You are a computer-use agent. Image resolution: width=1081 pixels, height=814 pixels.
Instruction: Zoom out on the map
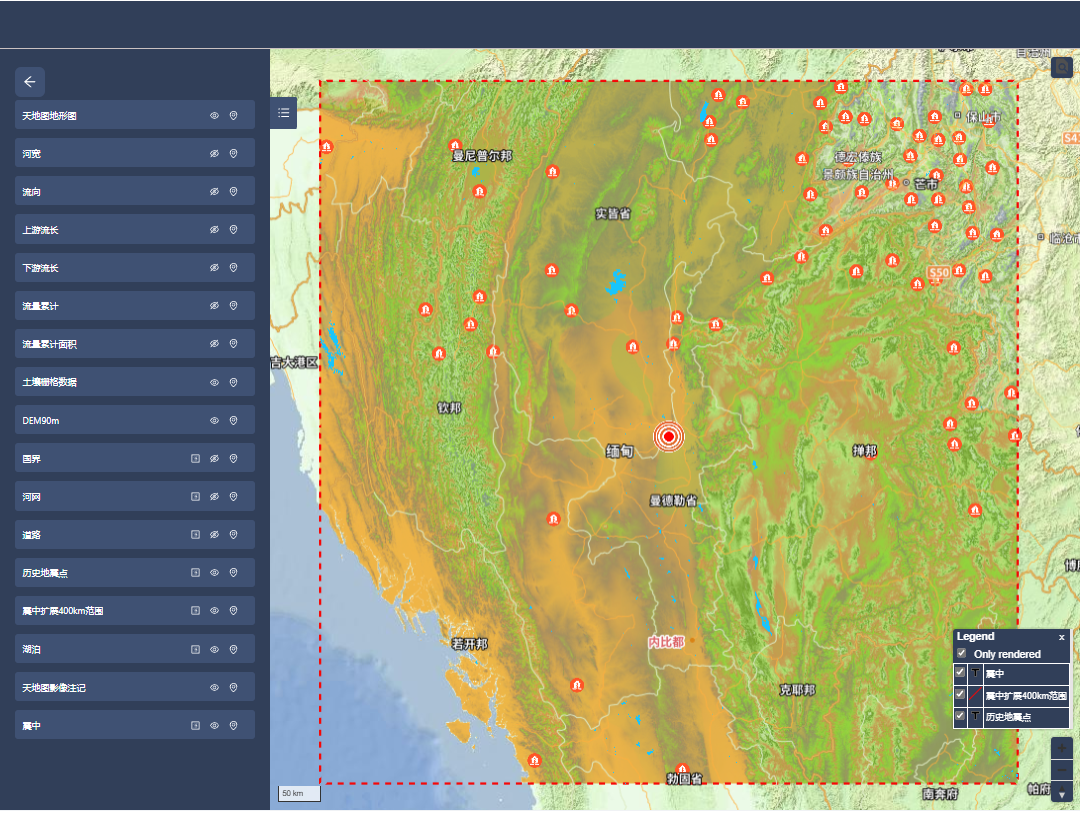1062,770
